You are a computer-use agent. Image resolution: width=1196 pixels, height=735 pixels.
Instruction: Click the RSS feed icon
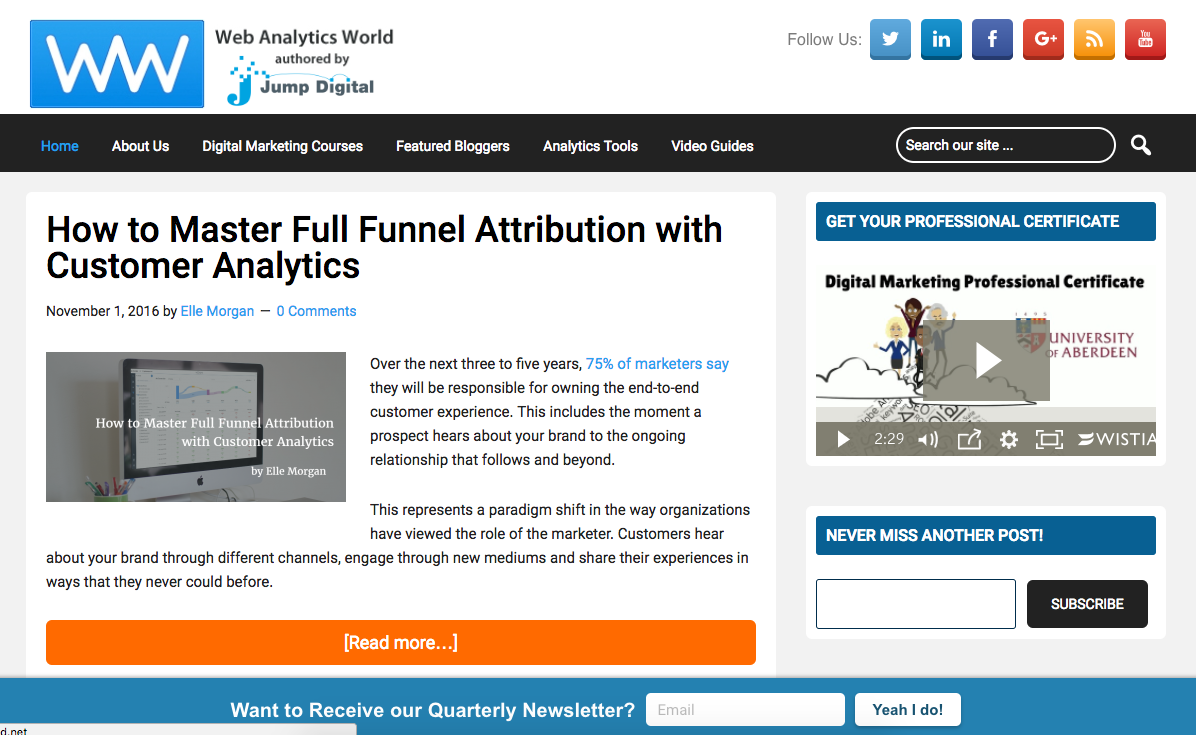[1094, 39]
